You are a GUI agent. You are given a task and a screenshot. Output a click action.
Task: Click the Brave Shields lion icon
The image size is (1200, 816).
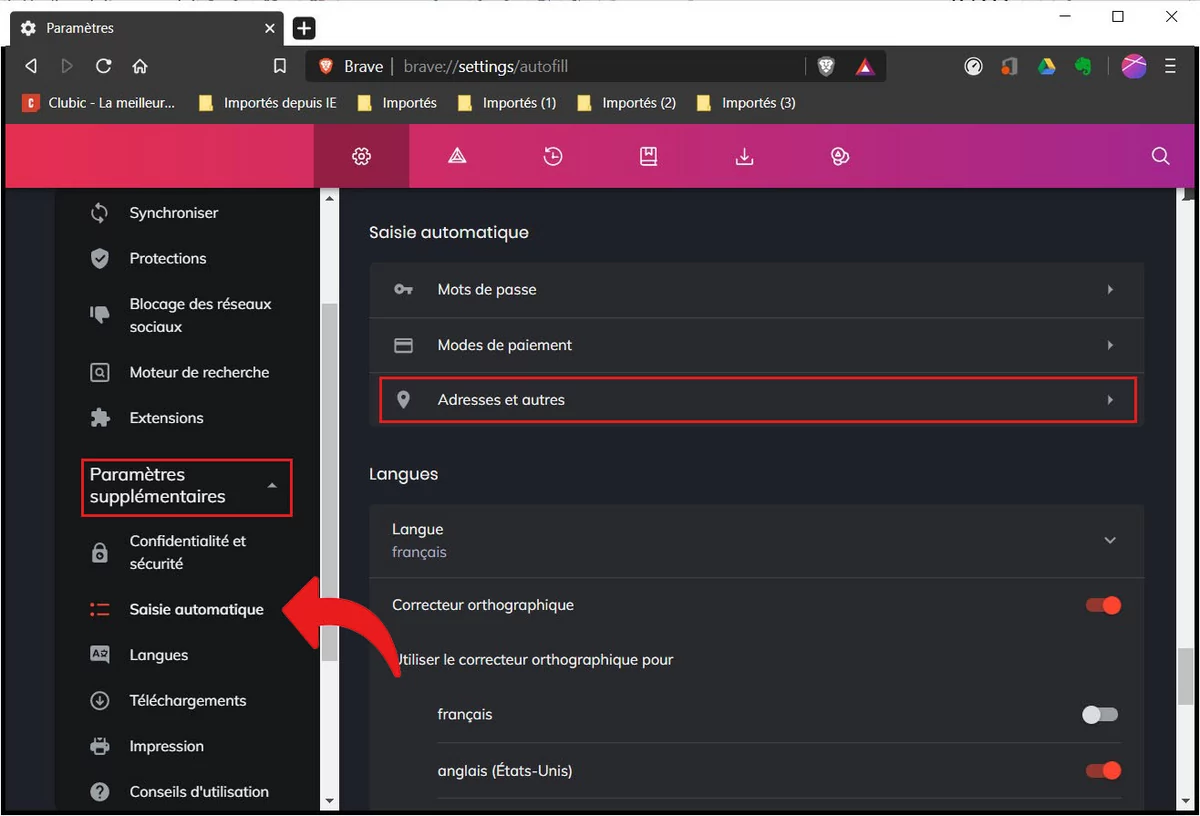click(x=826, y=66)
